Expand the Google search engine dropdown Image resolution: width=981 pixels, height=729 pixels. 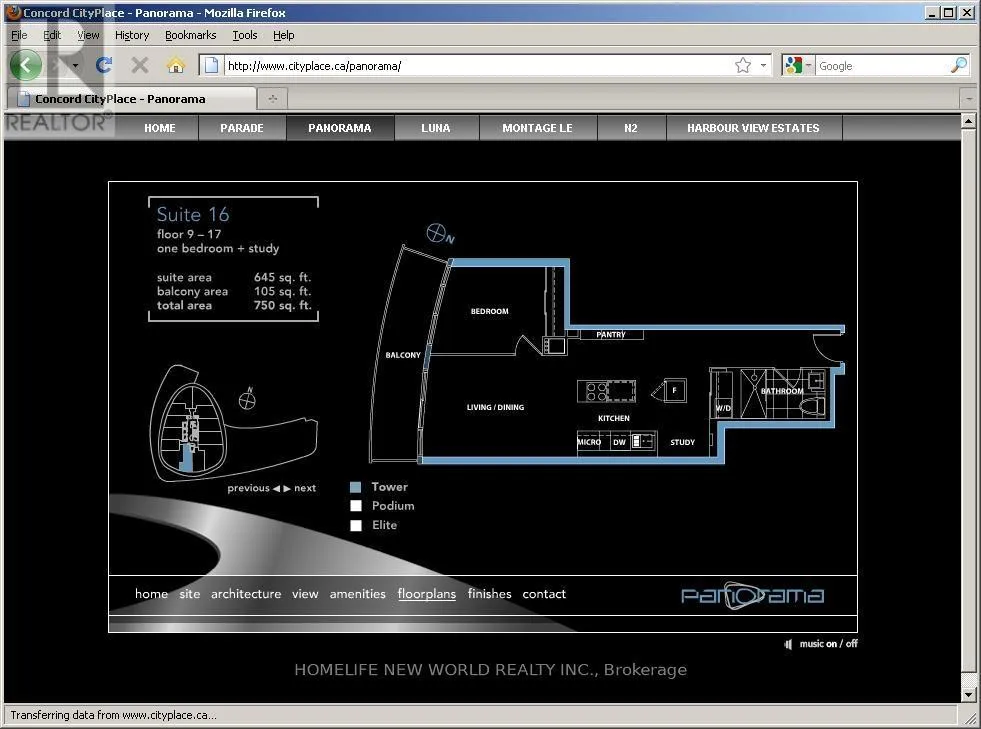(808, 66)
